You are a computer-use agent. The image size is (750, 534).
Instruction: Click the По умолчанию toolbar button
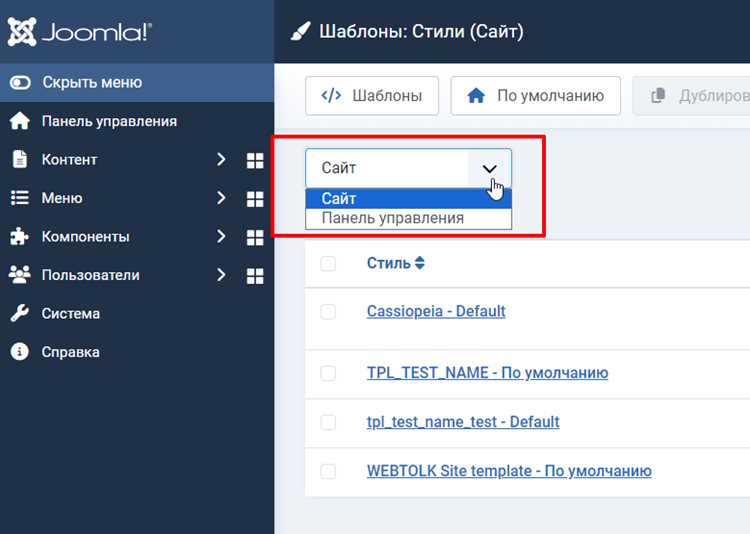pos(536,96)
